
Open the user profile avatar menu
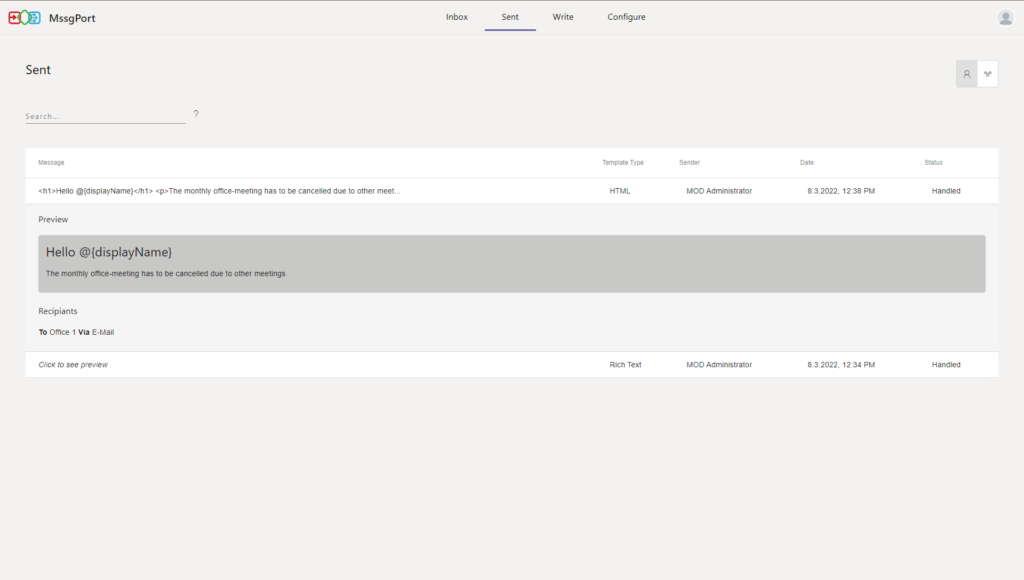[1005, 17]
